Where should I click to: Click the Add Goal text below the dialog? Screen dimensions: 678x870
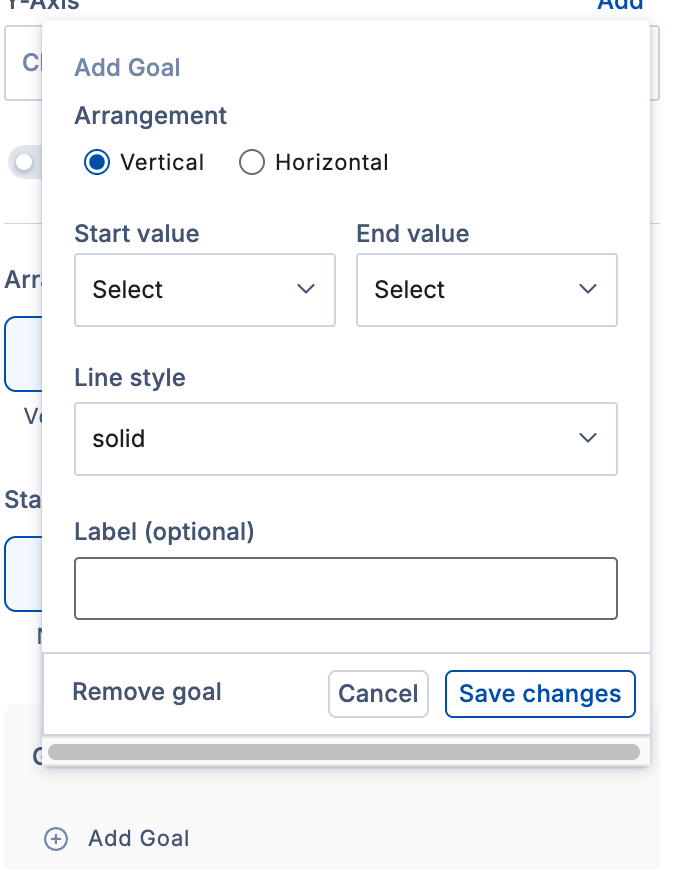point(138,839)
